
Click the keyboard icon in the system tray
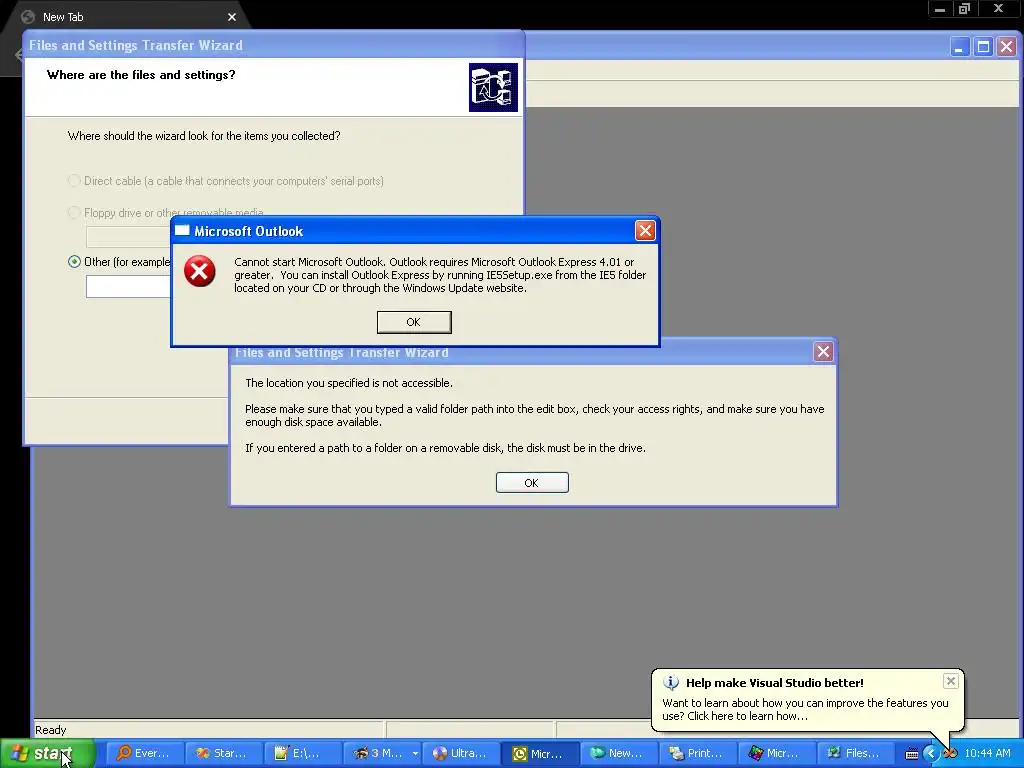(912, 754)
